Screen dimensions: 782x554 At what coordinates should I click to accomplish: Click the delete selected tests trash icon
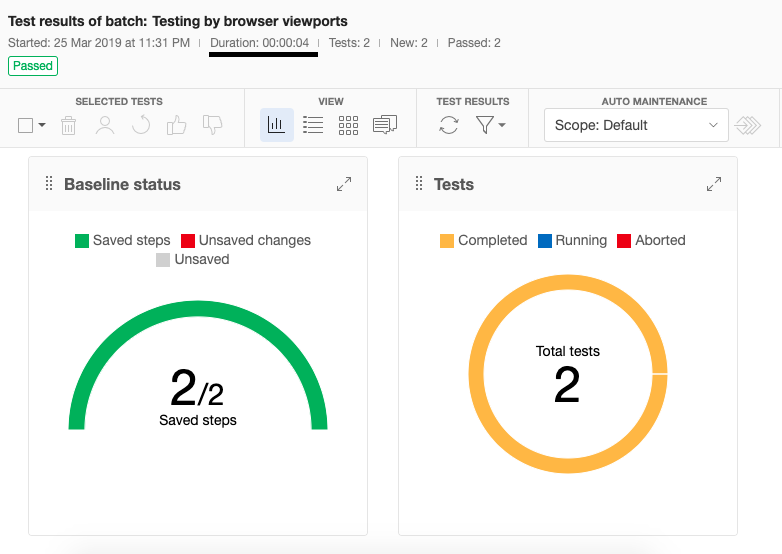[x=68, y=125]
